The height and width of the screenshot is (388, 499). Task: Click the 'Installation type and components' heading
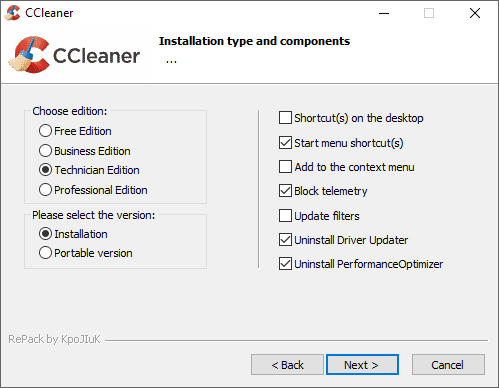(254, 41)
